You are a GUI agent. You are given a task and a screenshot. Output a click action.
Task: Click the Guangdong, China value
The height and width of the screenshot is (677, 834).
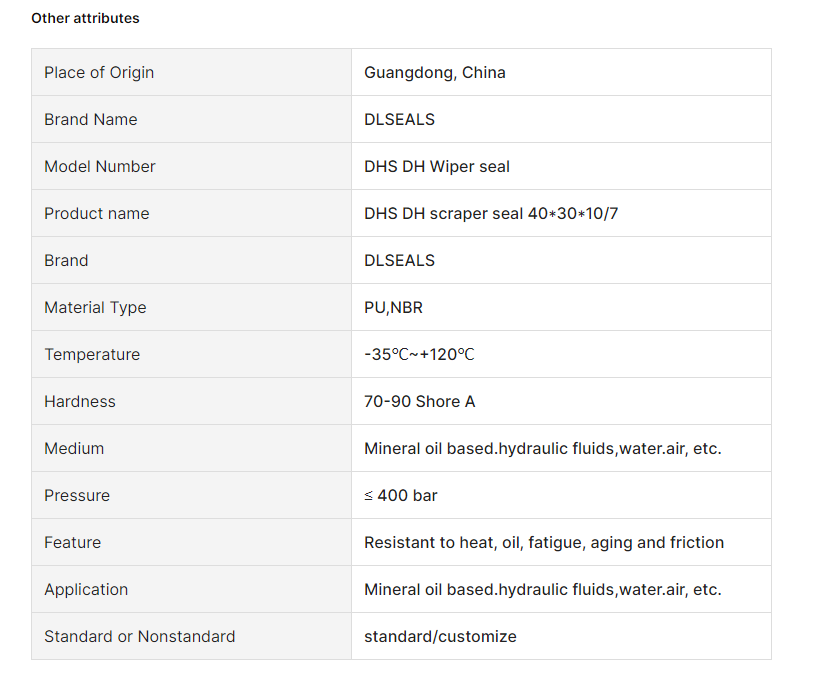435,72
